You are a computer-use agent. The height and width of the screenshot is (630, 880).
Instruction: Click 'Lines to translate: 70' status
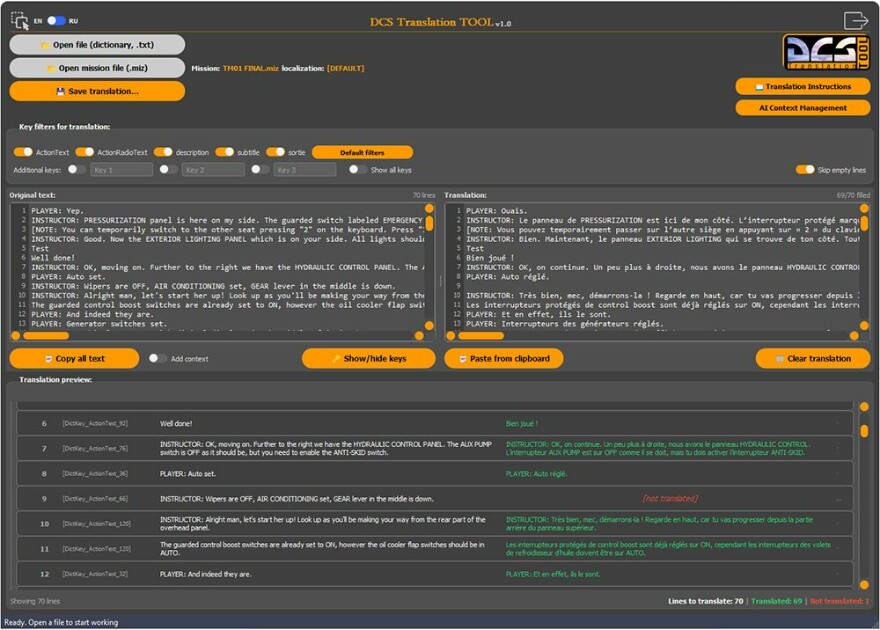(705, 601)
